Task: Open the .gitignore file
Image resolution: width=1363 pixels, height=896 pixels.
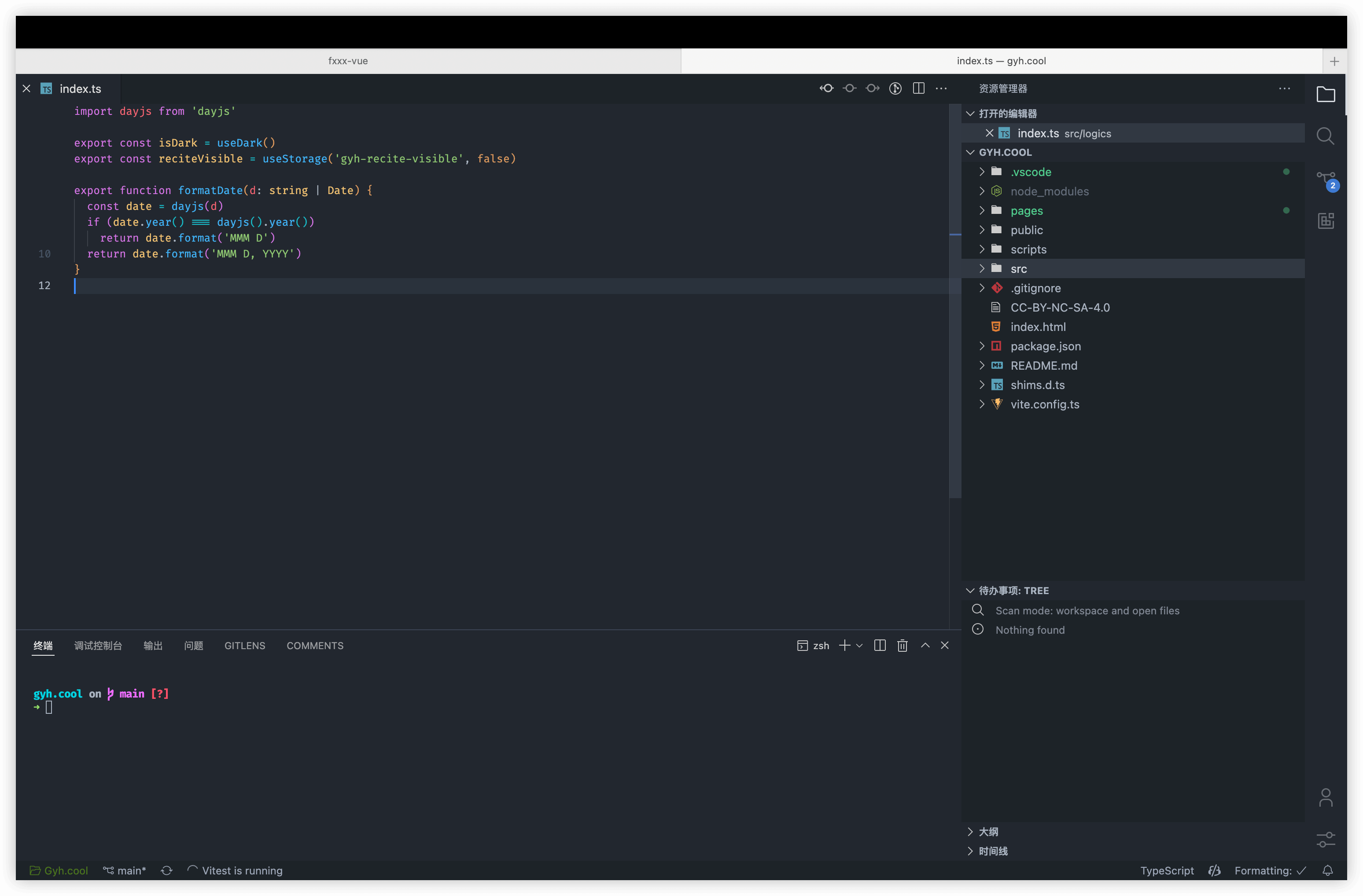Action: (1133, 288)
